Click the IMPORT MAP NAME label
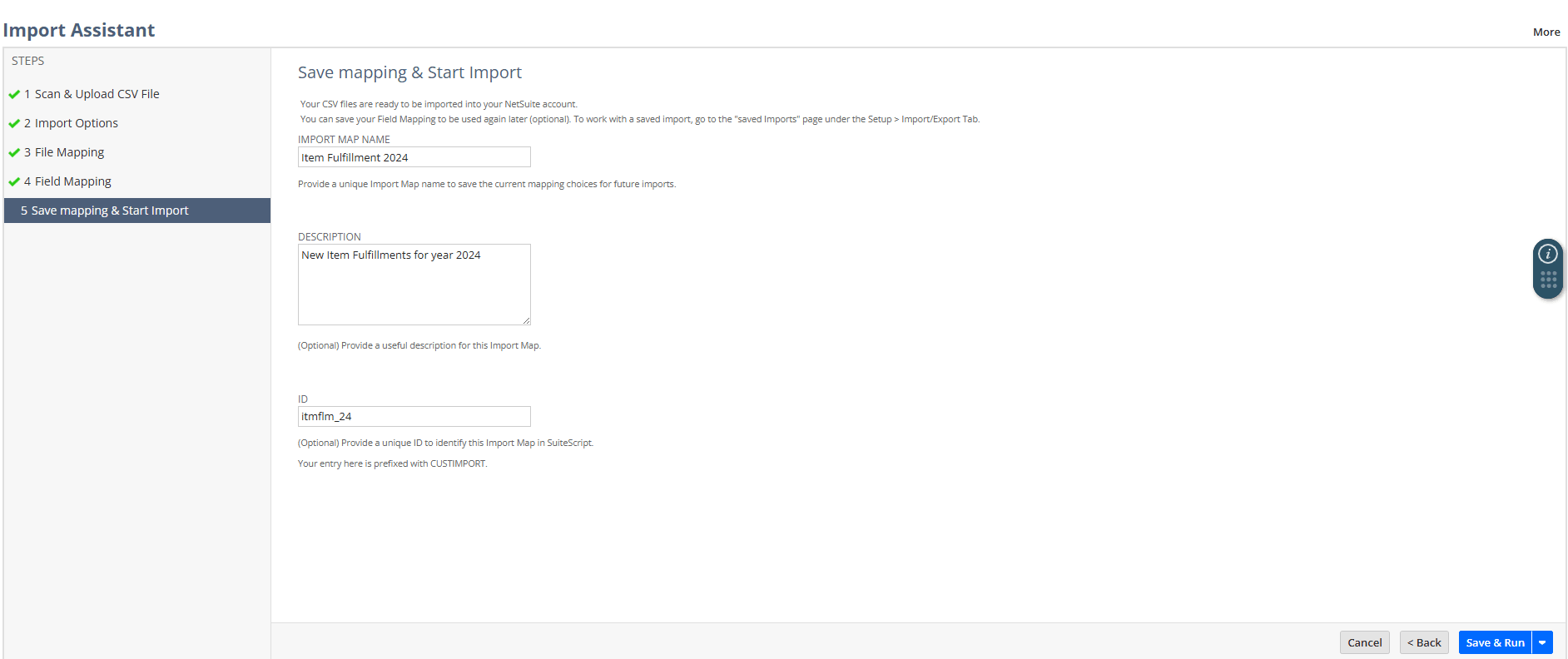 click(x=344, y=139)
